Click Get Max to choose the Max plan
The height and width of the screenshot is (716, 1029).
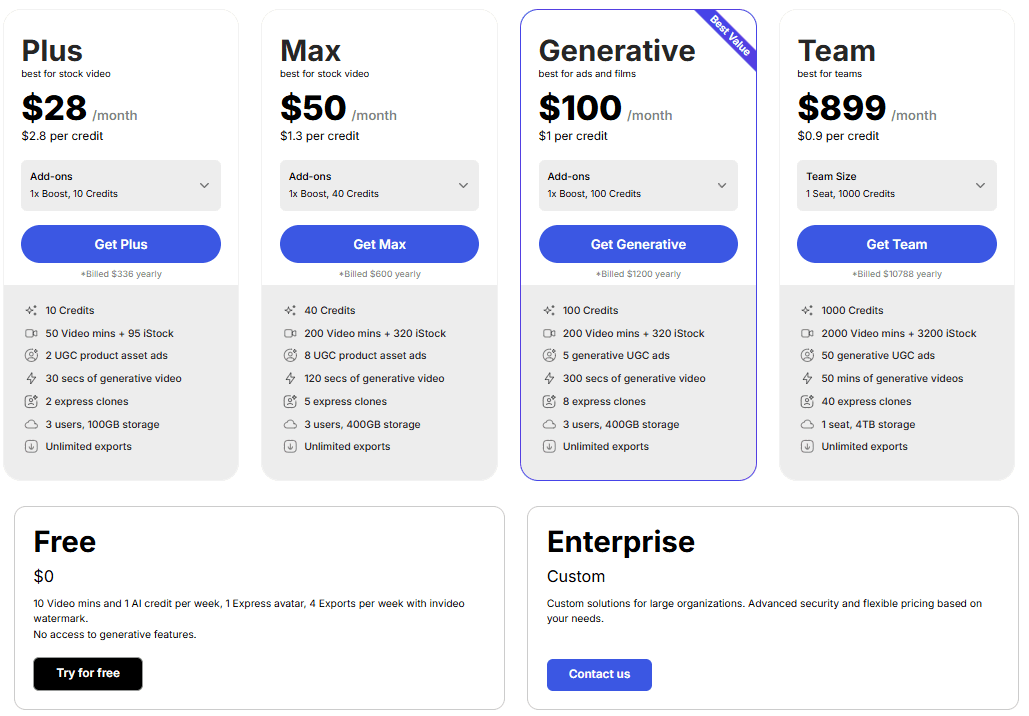(379, 243)
